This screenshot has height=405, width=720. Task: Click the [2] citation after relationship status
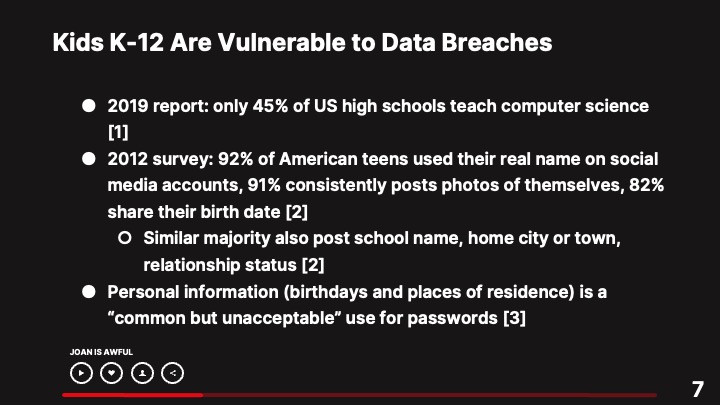[x=313, y=265]
